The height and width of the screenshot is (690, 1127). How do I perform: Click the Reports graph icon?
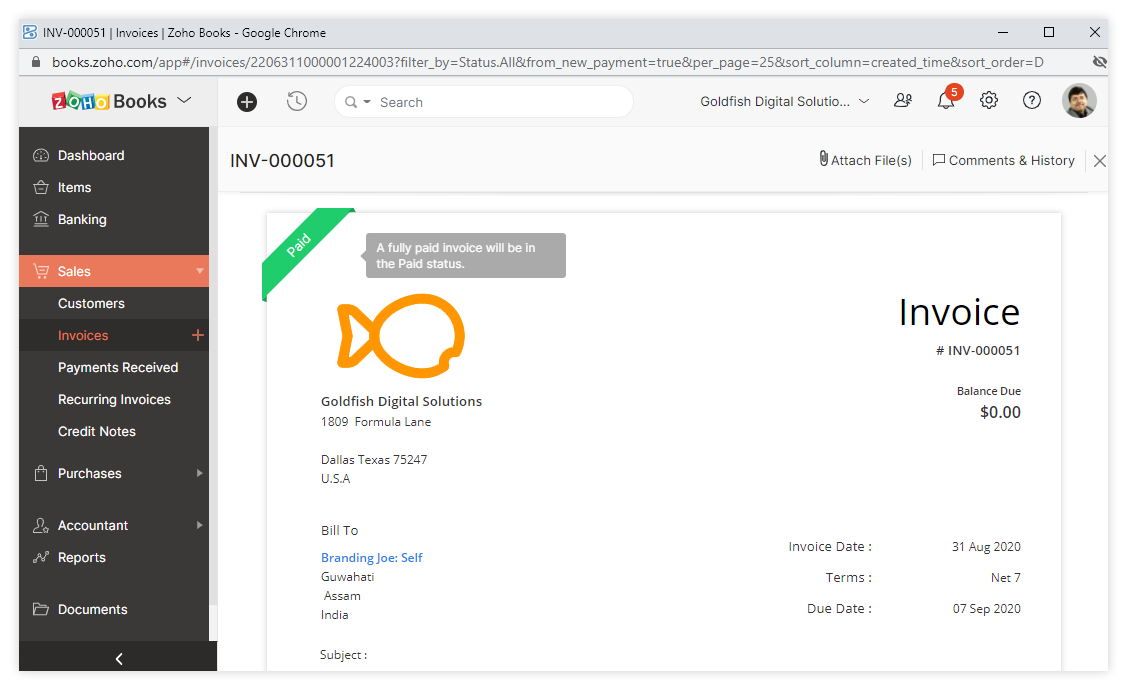coord(41,557)
